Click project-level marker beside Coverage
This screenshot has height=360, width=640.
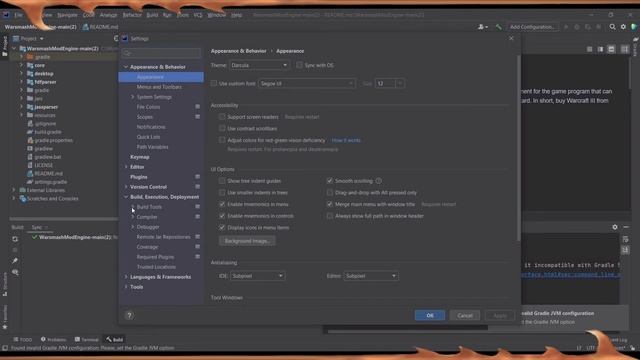click(198, 247)
